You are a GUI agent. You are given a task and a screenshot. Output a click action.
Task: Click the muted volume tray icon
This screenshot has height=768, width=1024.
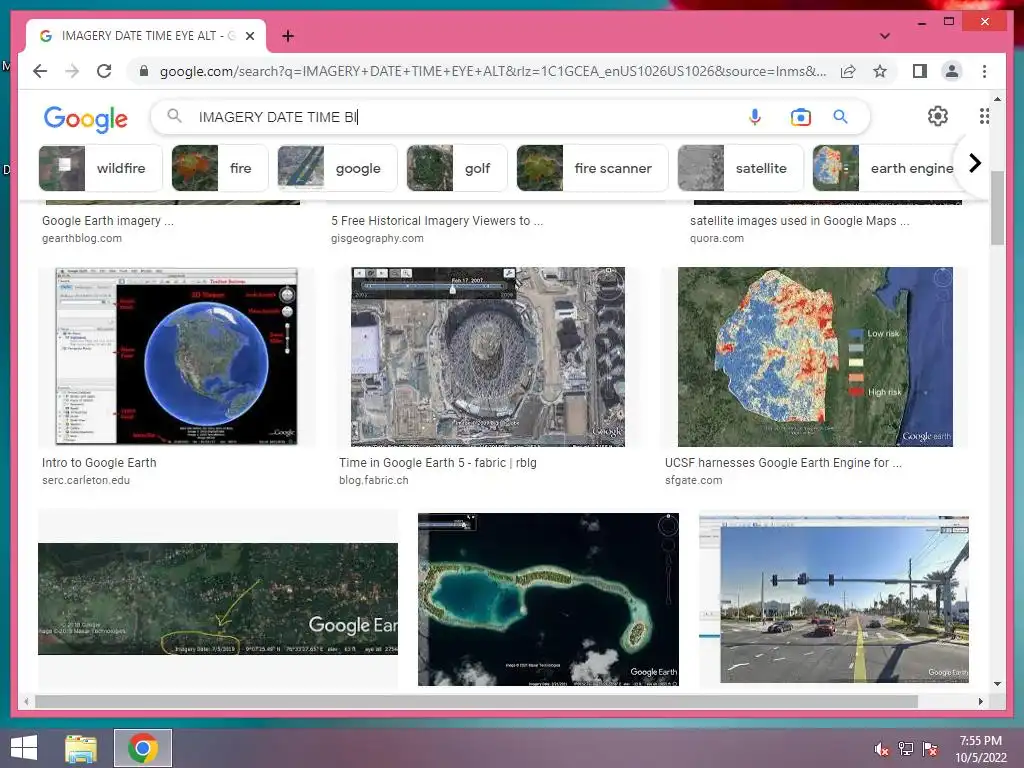pos(882,749)
